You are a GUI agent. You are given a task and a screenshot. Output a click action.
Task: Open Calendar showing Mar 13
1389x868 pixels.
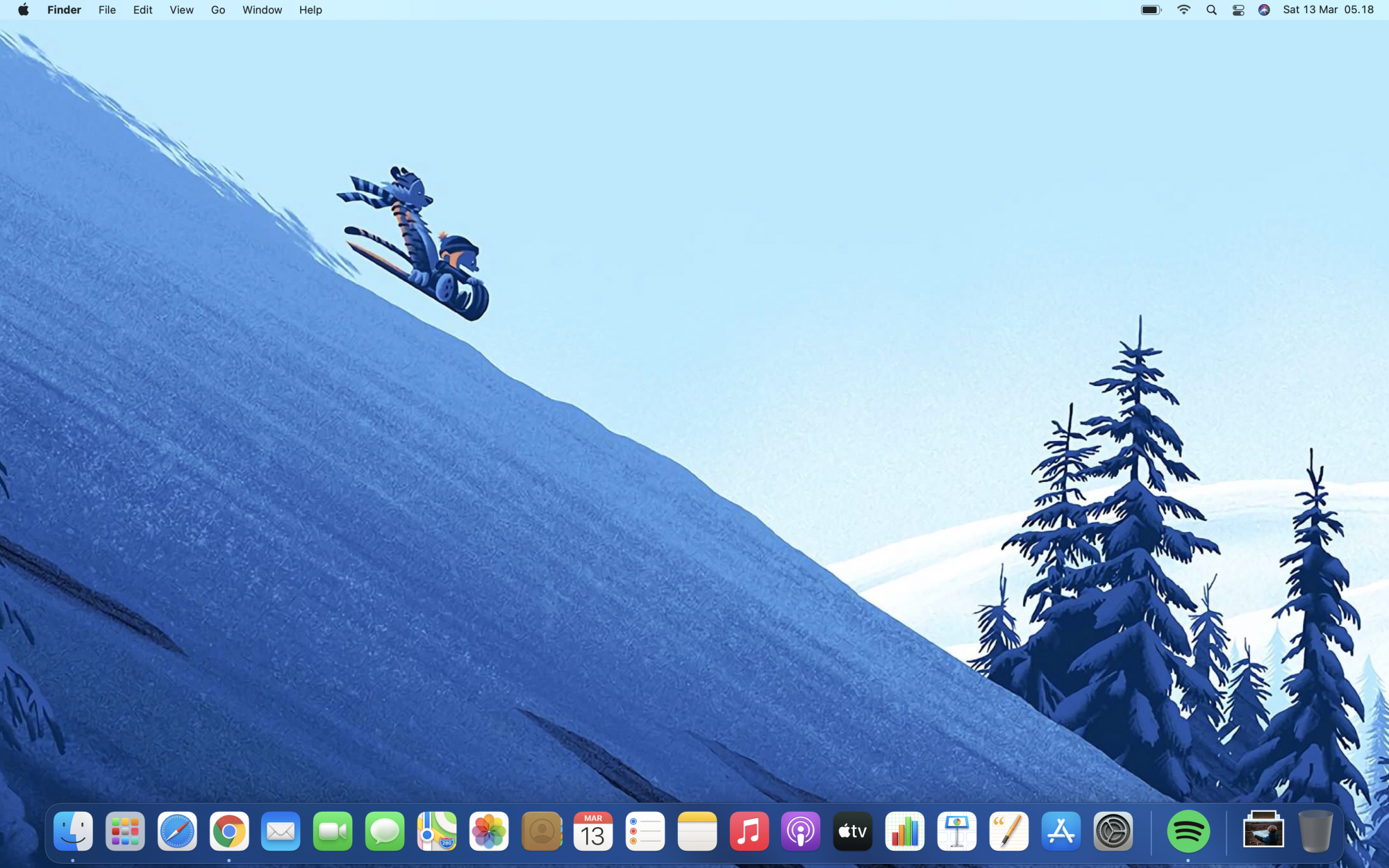[x=593, y=831]
